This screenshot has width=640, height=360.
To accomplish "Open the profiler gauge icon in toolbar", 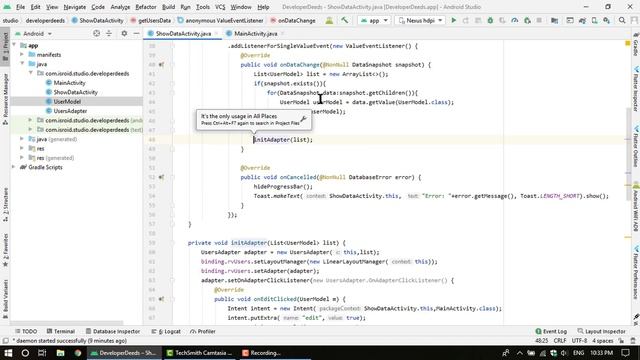I will coord(515,20).
